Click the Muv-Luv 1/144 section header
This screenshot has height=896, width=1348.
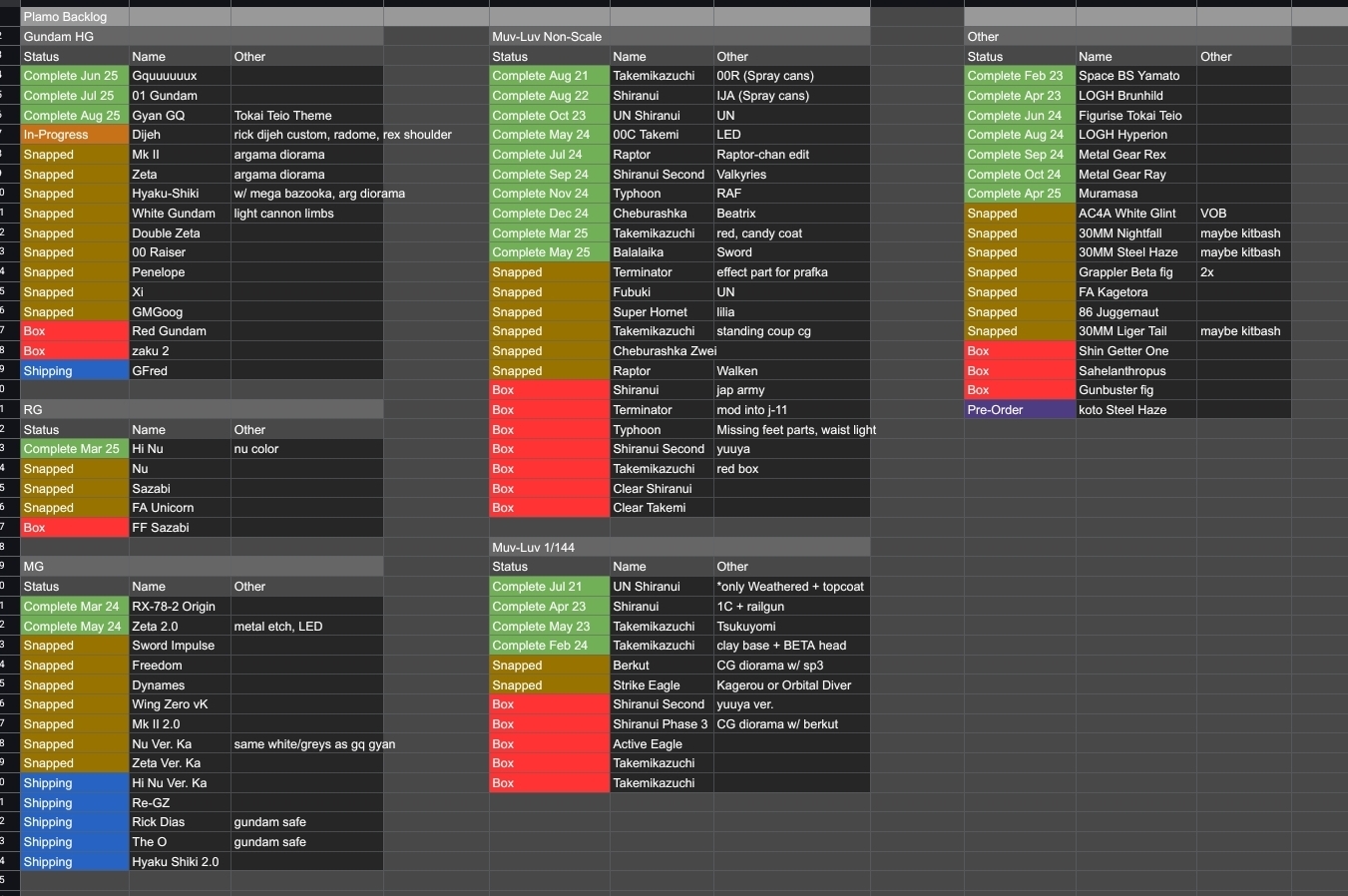tap(679, 548)
